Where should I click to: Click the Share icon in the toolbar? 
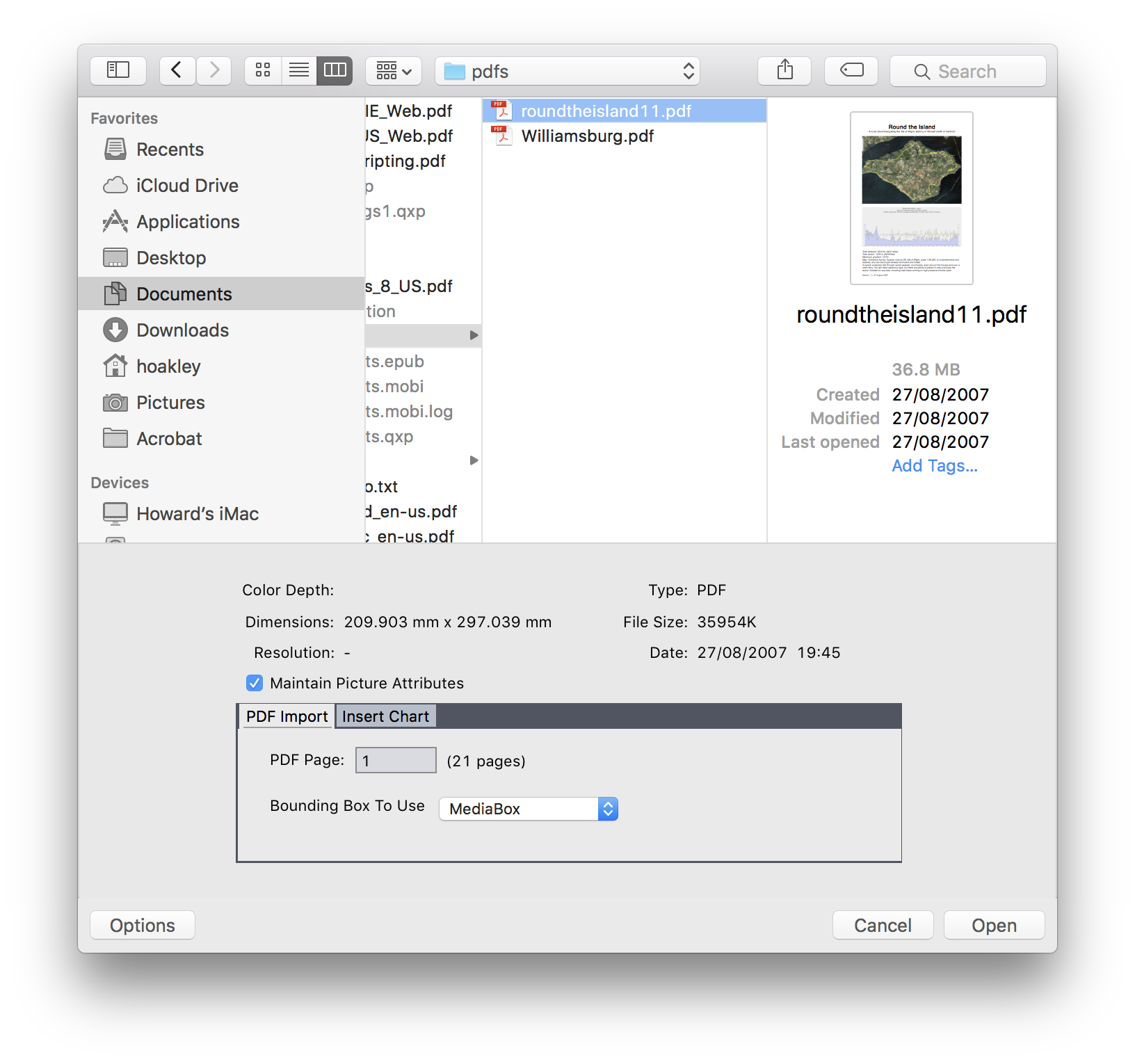pyautogui.click(x=784, y=70)
